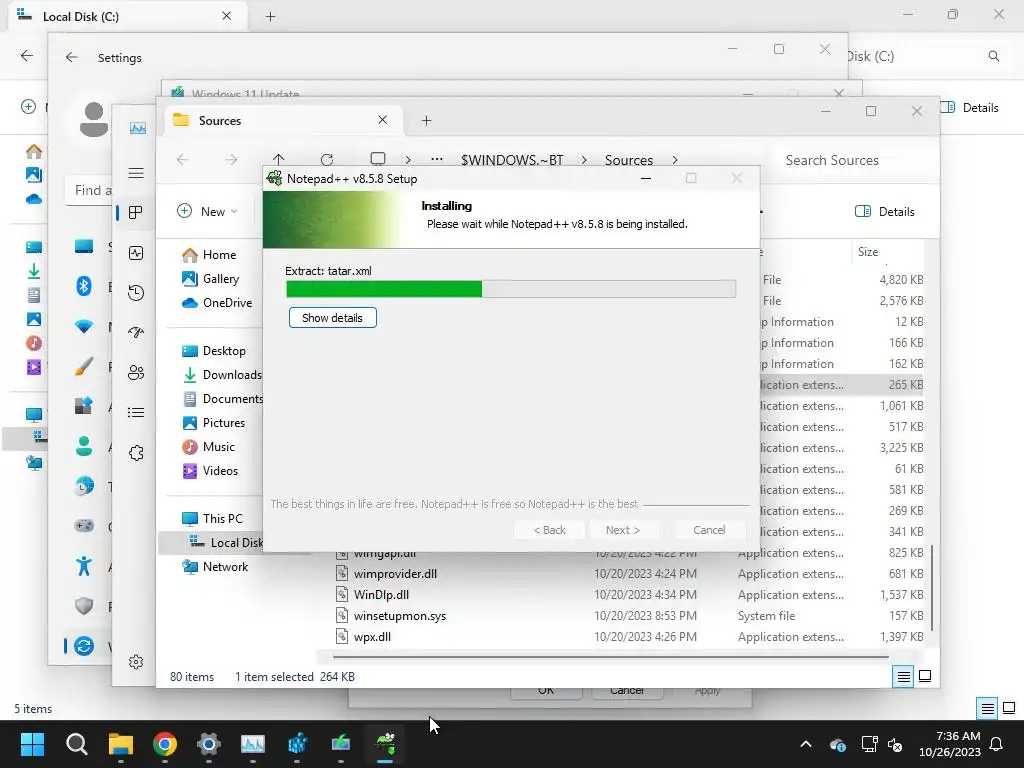Open Task Manager Services icon
The height and width of the screenshot is (768, 1024).
136,453
